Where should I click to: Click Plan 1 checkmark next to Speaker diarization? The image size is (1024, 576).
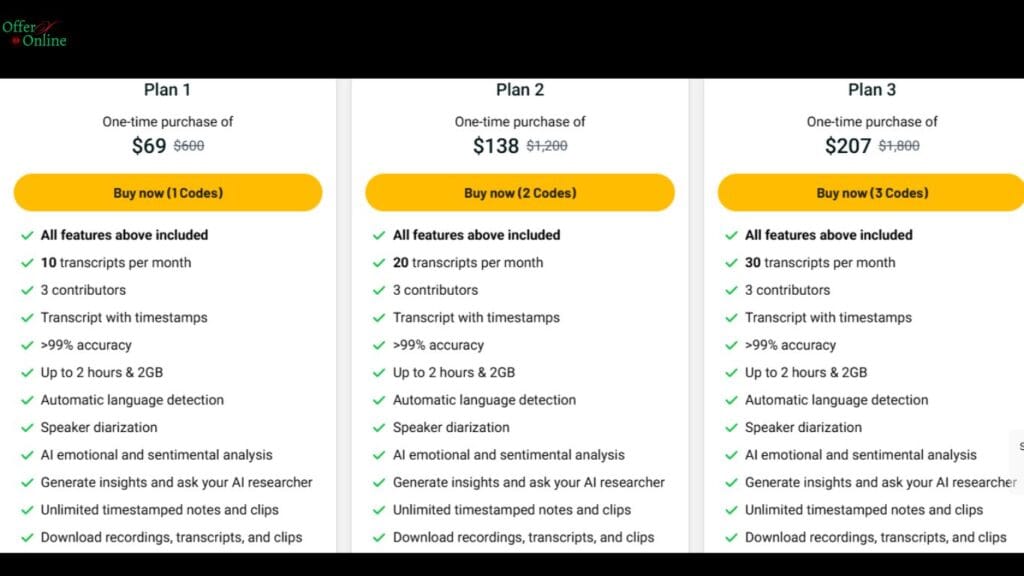pyautogui.click(x=27, y=428)
